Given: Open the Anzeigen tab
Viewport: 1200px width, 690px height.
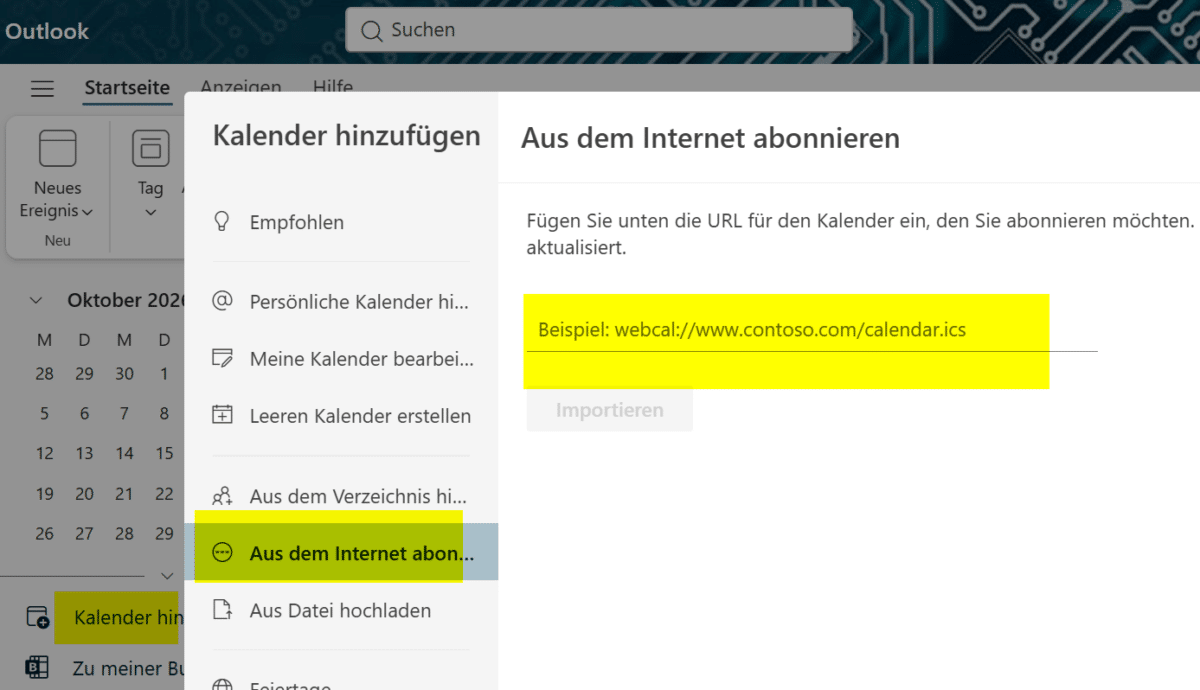Looking at the screenshot, I should pos(241,88).
